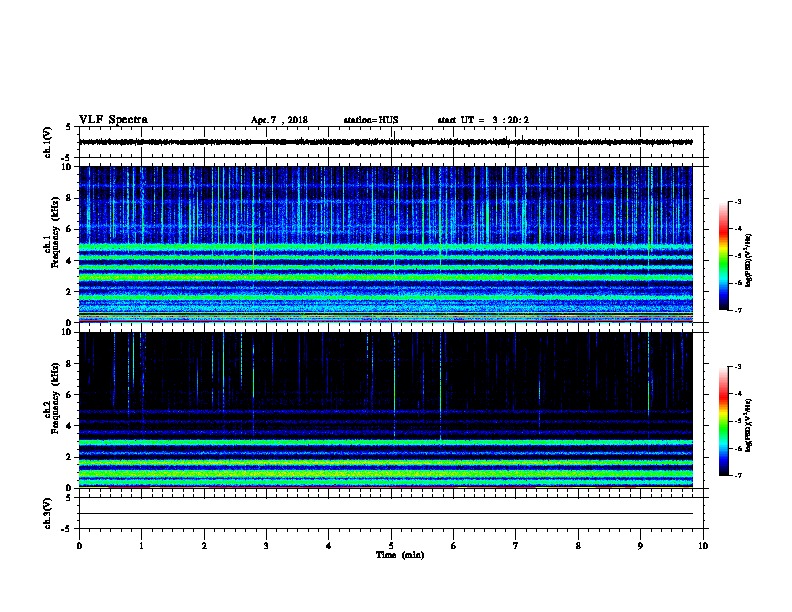Click the ch.2 frequency axis "2" tick label
The image size is (792, 612).
(x=69, y=457)
